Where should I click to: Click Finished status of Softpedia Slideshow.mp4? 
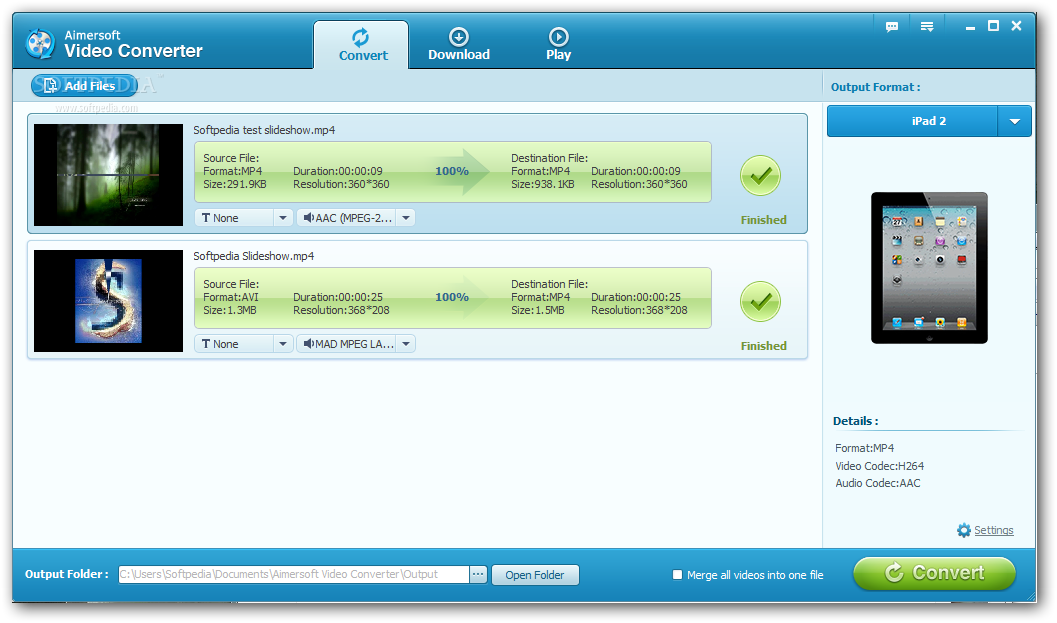point(764,346)
